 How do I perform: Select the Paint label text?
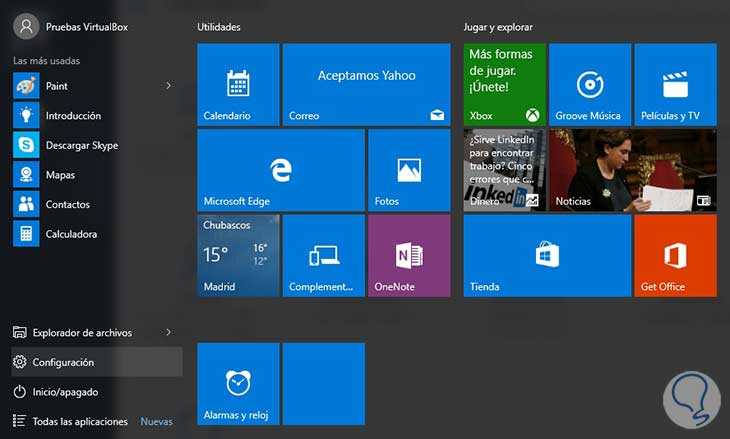[56, 86]
